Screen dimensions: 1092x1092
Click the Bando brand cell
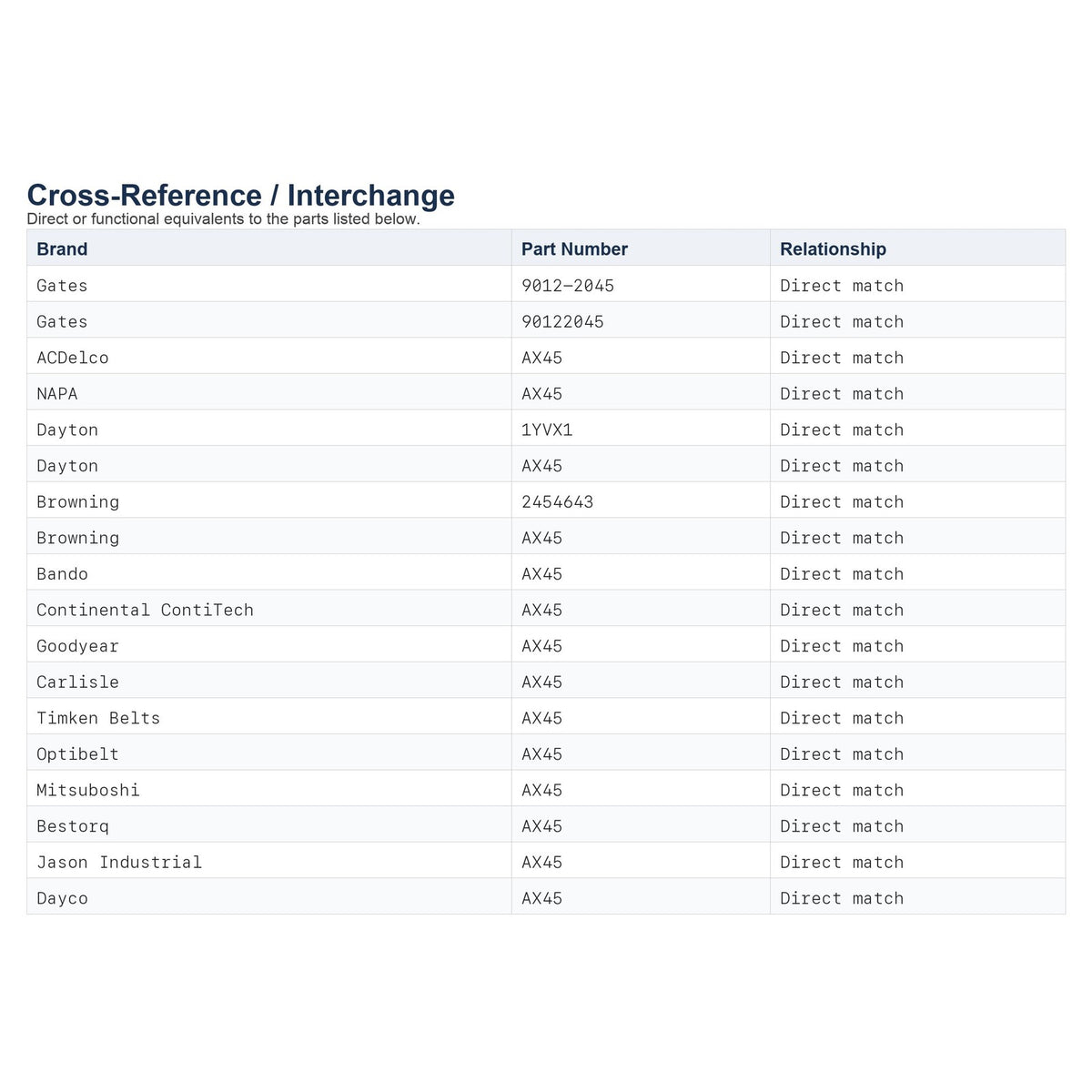tap(269, 573)
